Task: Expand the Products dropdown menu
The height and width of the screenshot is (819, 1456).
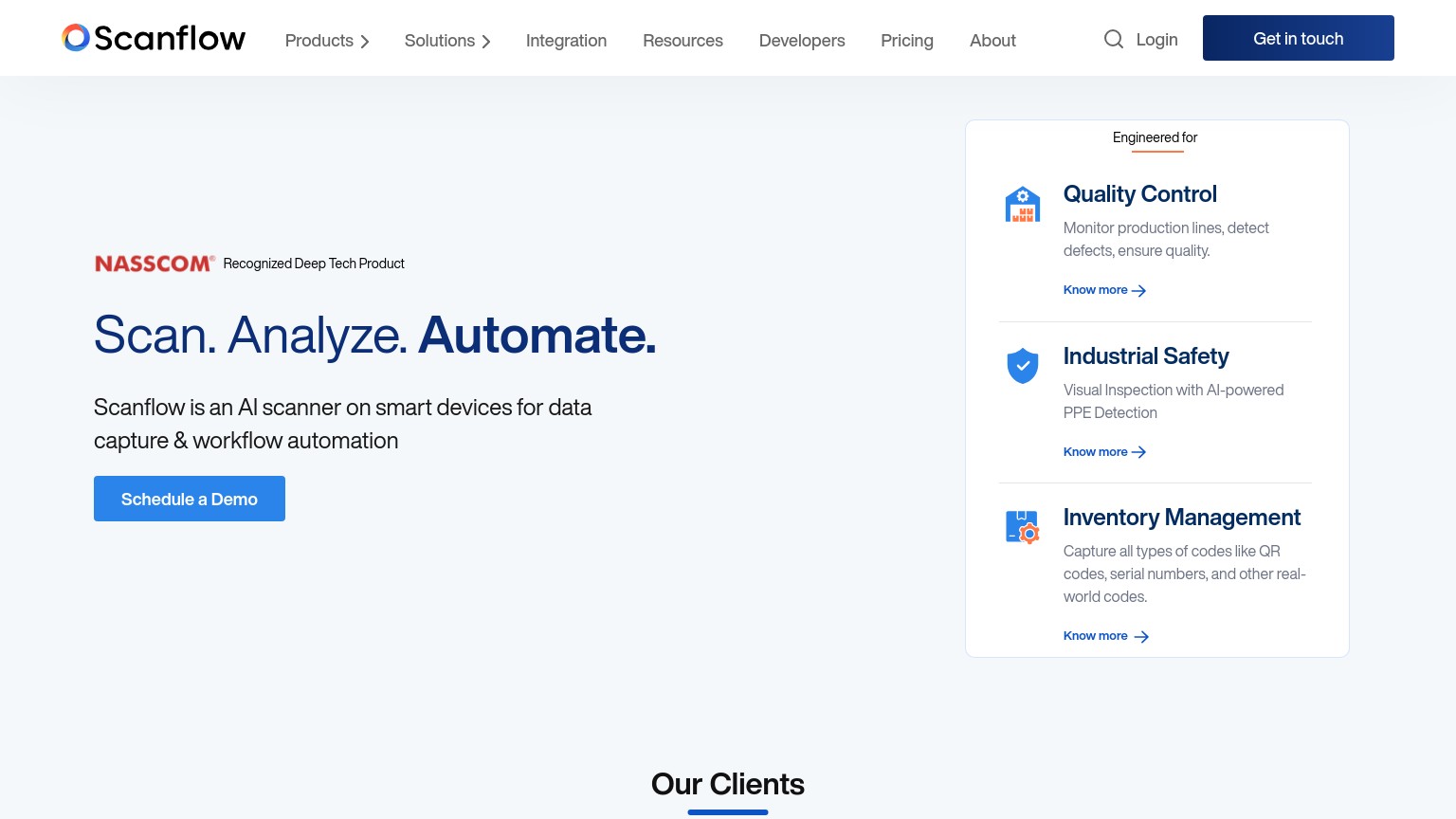Action: [327, 41]
